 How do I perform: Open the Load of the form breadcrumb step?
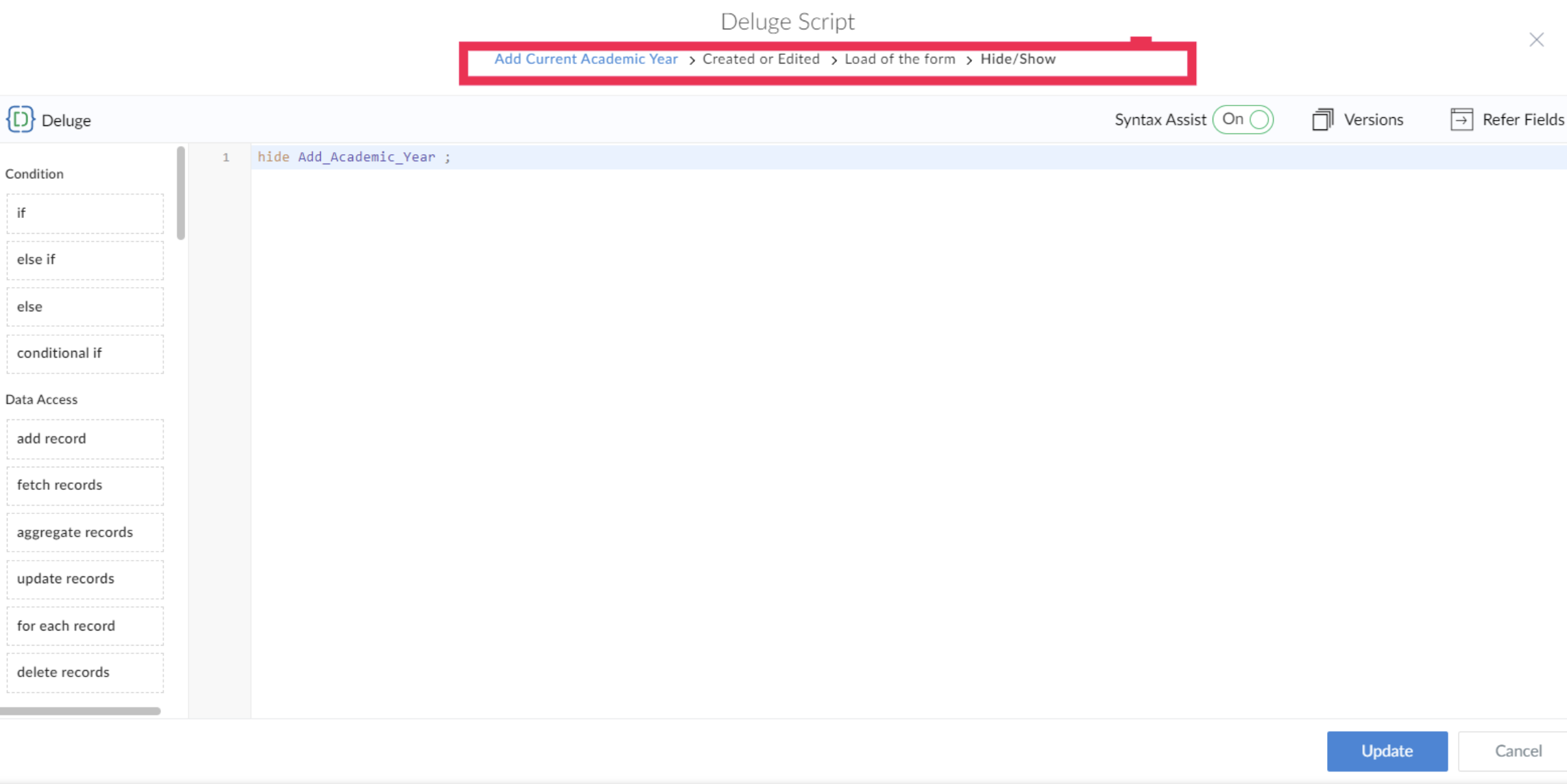(899, 59)
